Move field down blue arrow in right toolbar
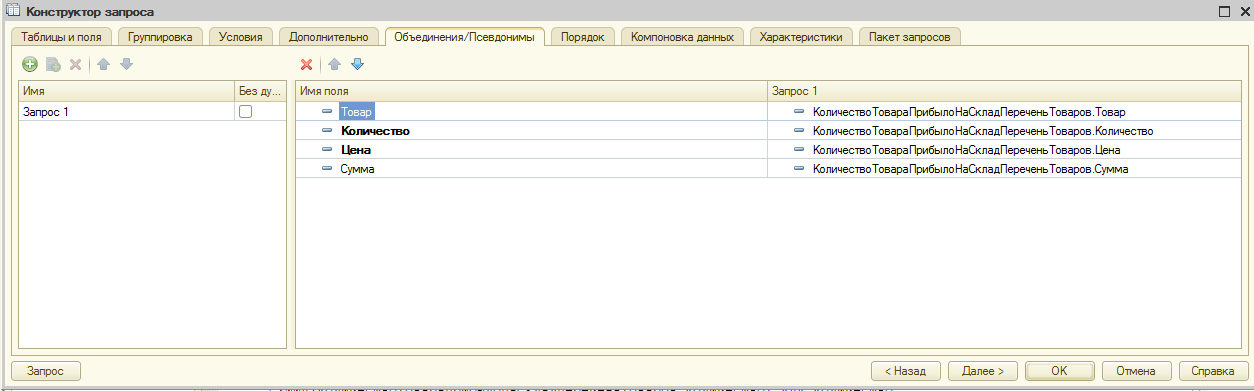Screen dimensions: 1254x391 point(358,64)
